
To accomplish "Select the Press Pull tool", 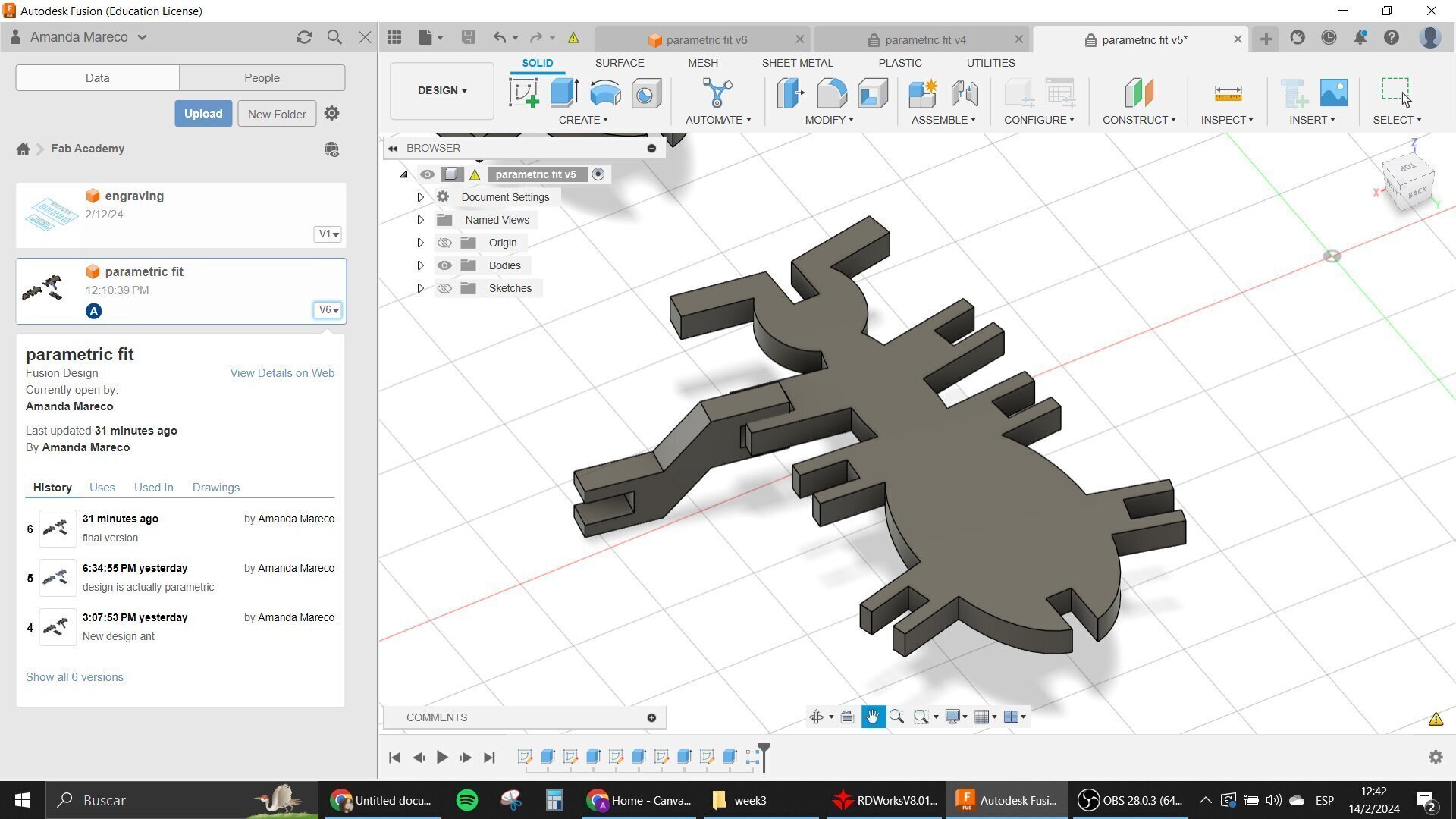I will [791, 93].
